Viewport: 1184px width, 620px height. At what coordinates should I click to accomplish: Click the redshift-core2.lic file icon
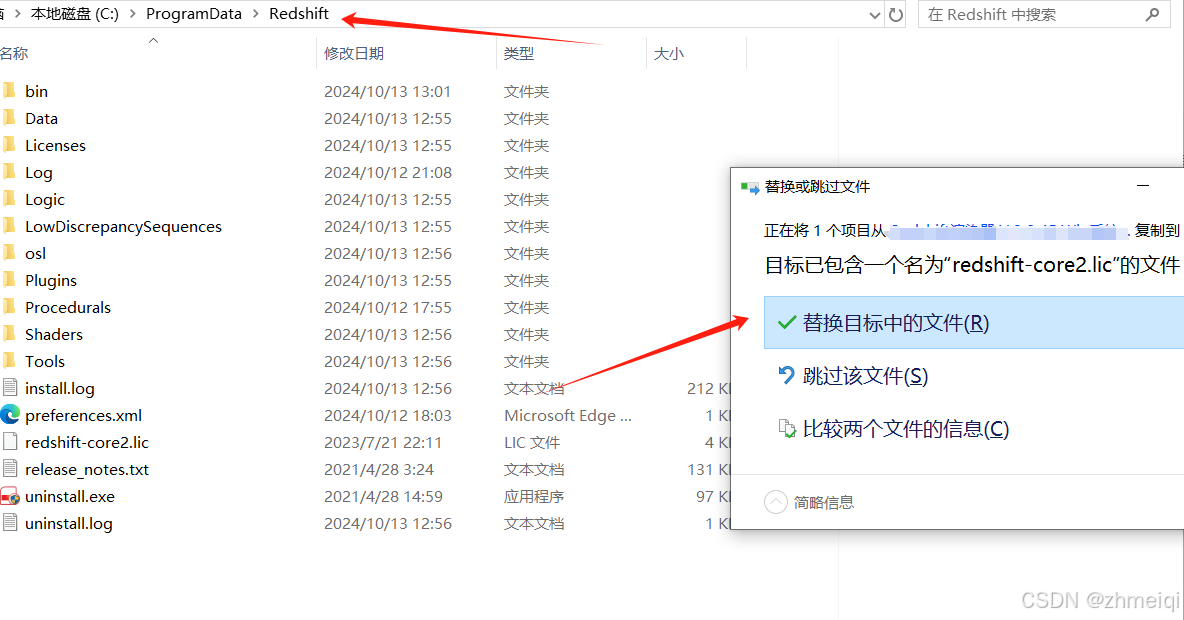coord(10,442)
